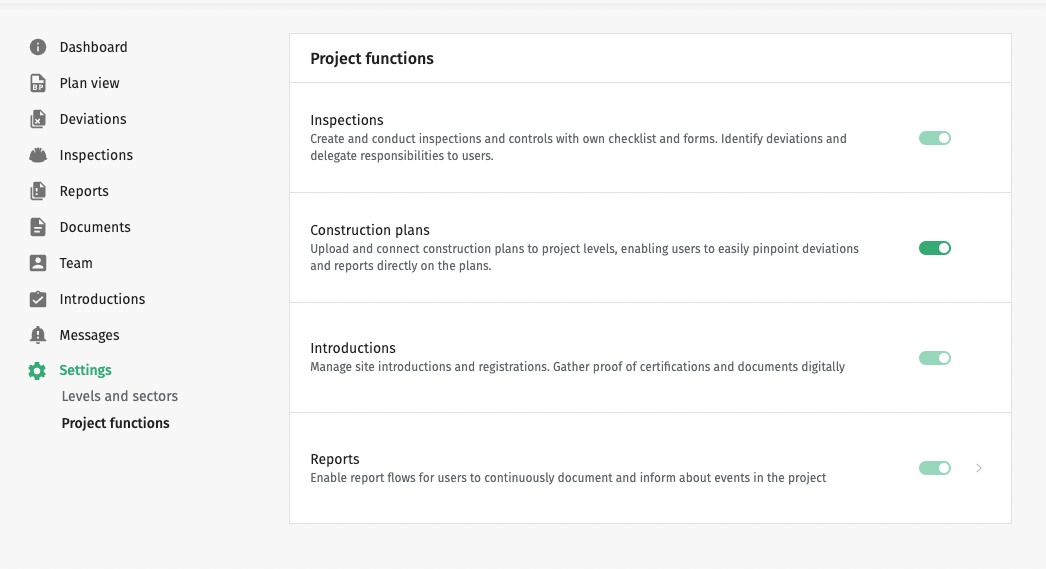Click the Plan view blueprint icon
1046x569 pixels.
click(38, 83)
